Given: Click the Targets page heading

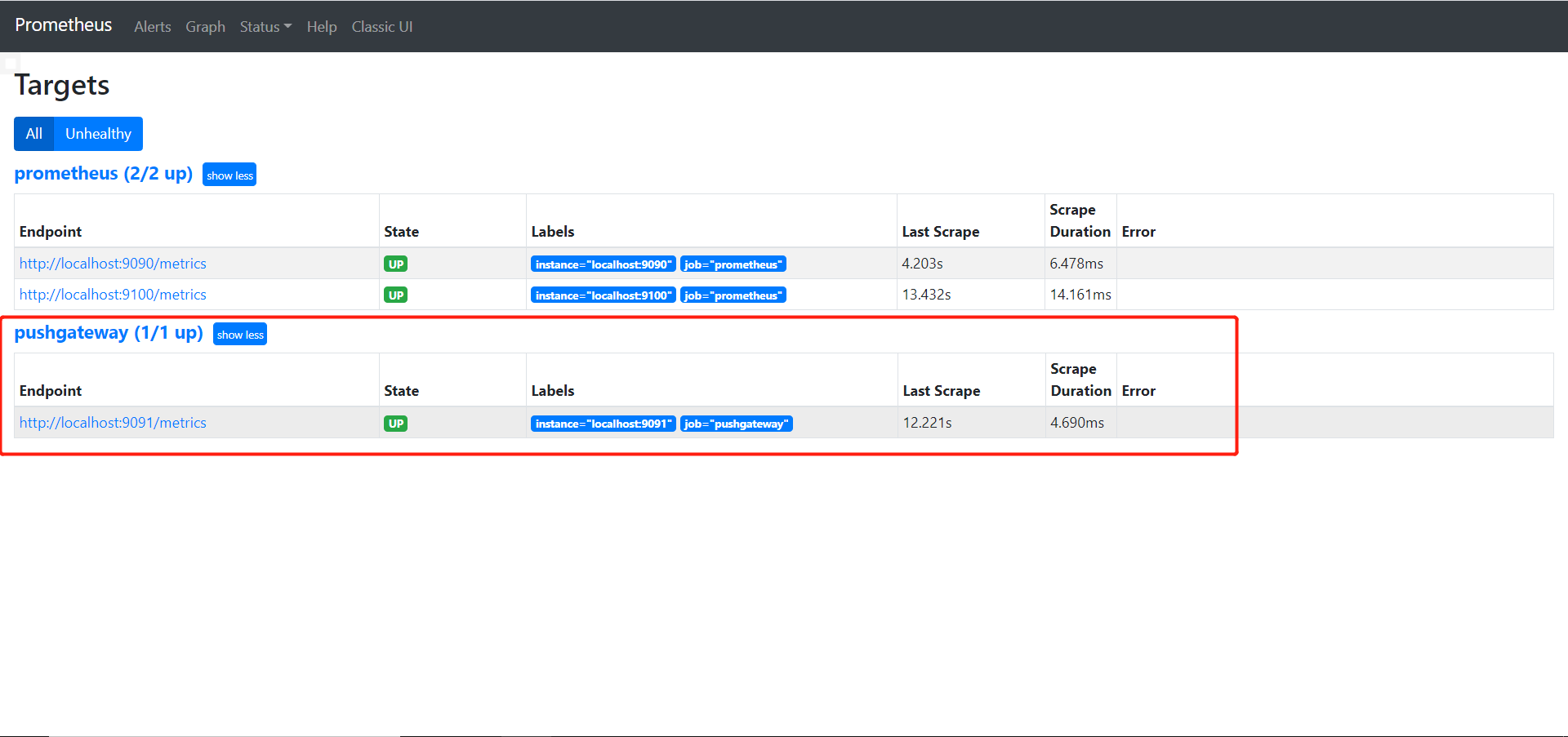Looking at the screenshot, I should coord(62,85).
